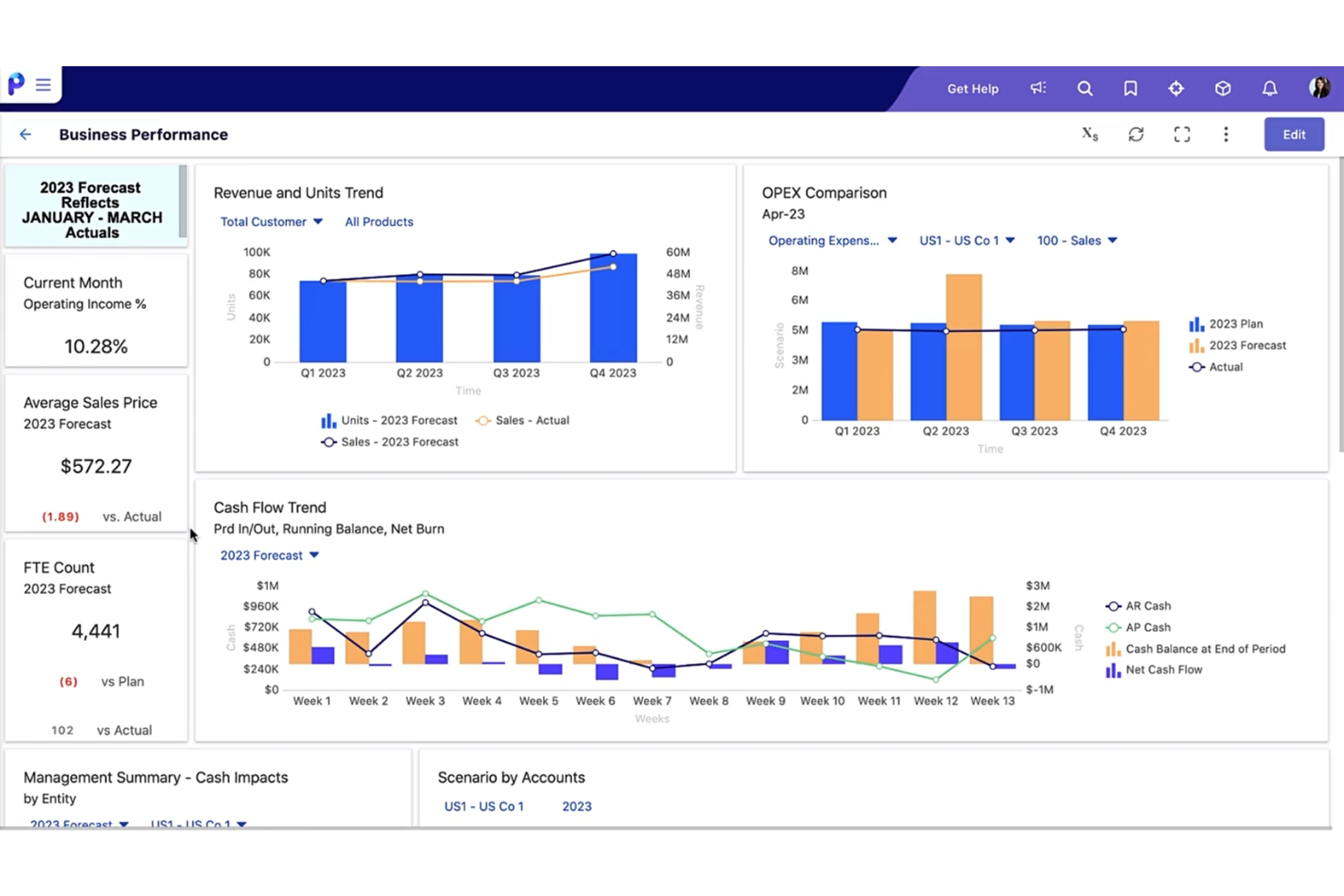This screenshot has height=896, width=1344.
Task: Click the back arrow next to Business Performance
Action: click(x=25, y=134)
